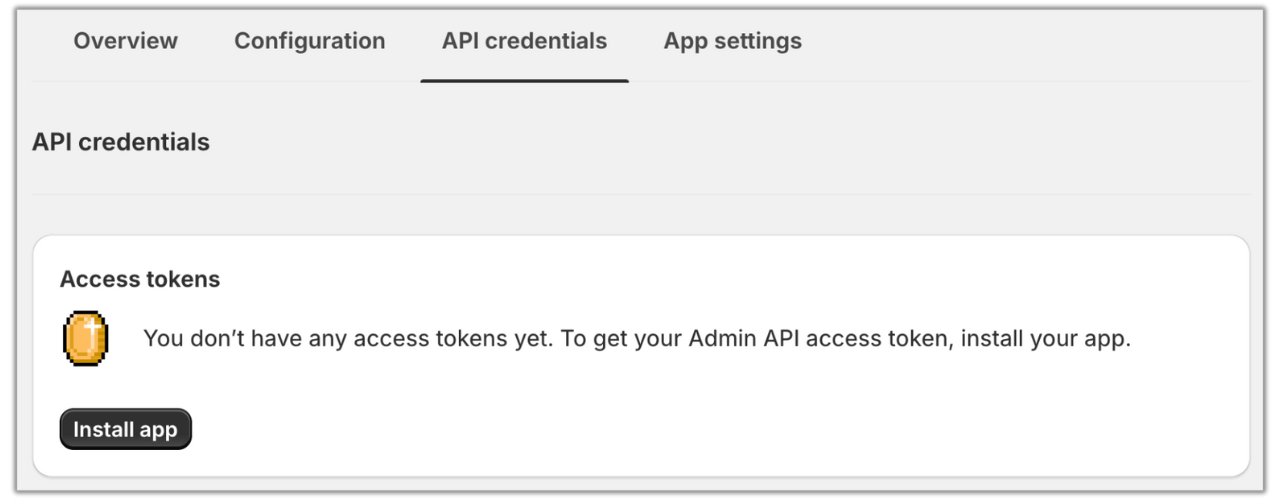Click the gold coin token icon

click(x=85, y=338)
